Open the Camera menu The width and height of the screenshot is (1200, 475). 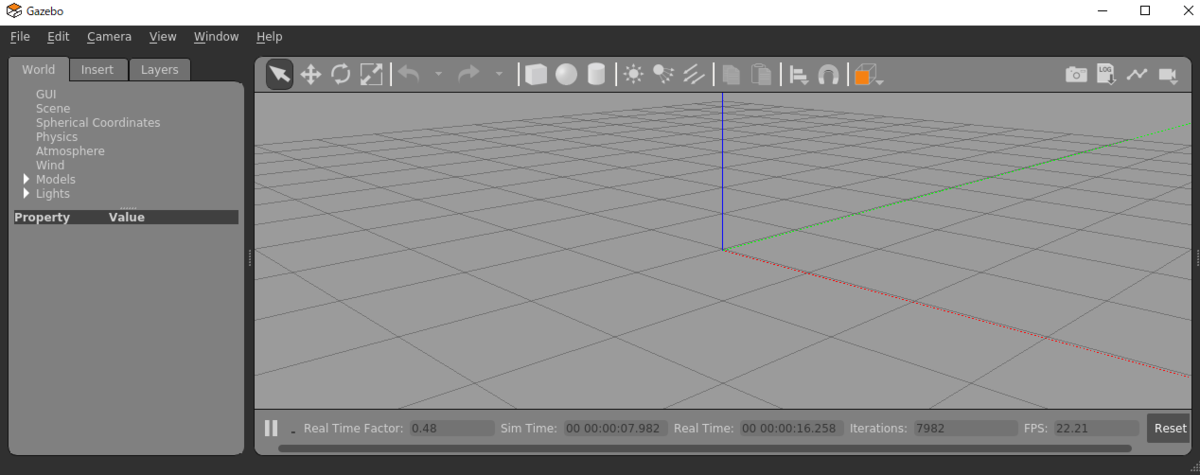click(109, 36)
